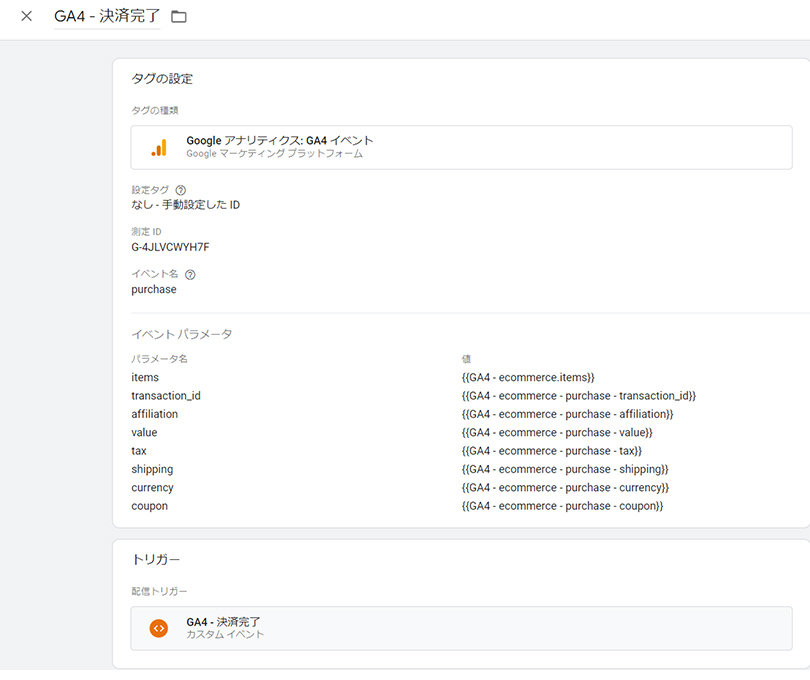The image size is (810, 680).
Task: Click the purchase - tax variable value
Action: point(552,451)
